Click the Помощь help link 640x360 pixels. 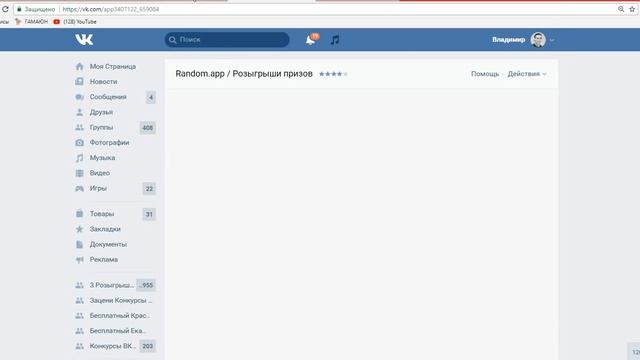485,74
